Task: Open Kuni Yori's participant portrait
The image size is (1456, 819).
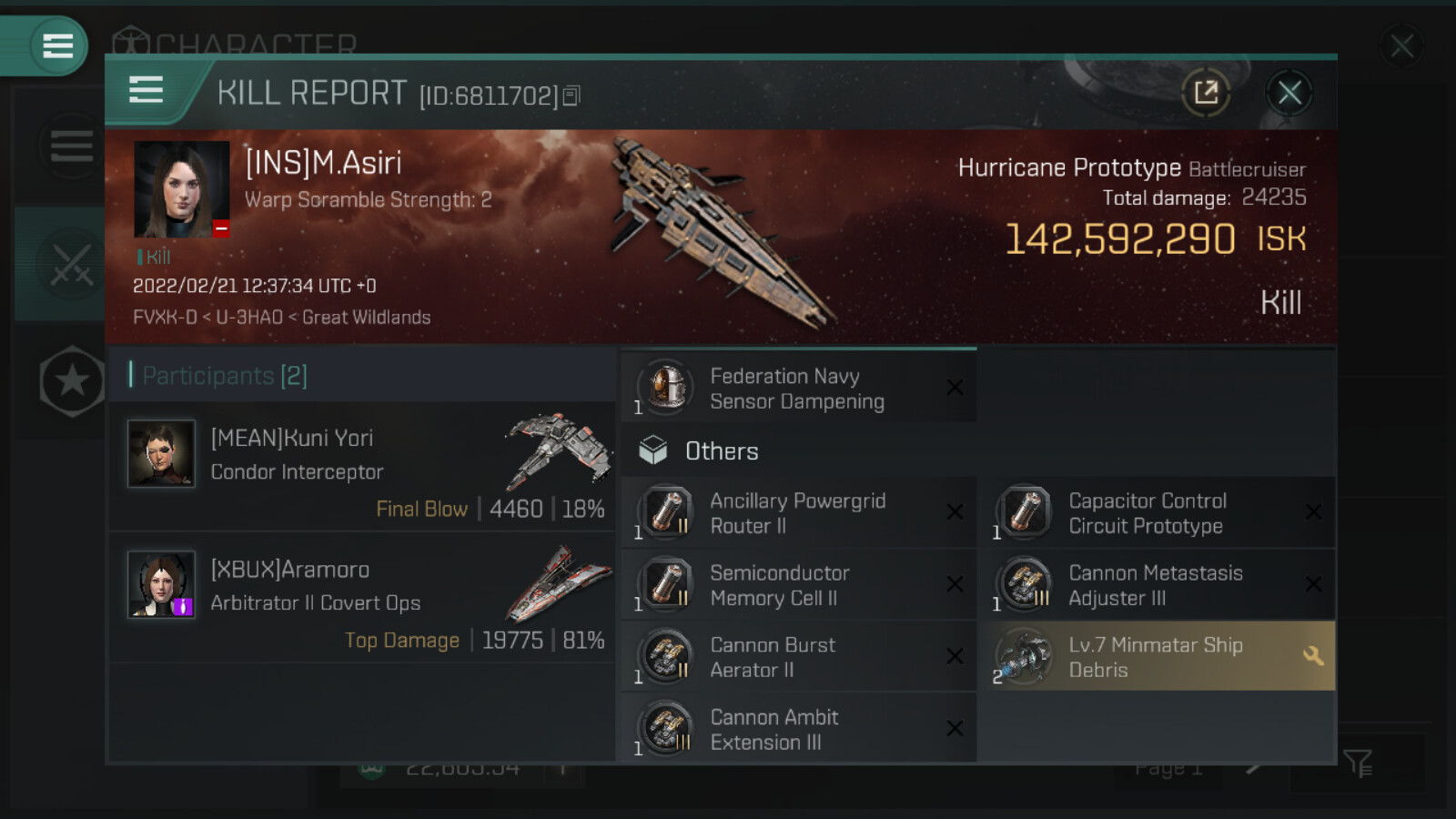Action: 161,453
